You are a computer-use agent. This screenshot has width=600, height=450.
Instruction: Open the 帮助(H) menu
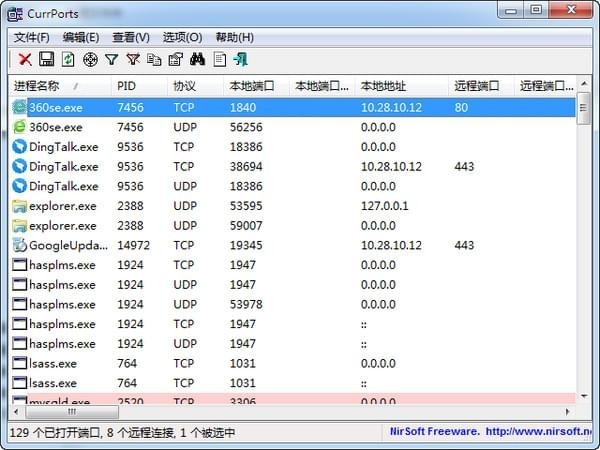[235, 38]
